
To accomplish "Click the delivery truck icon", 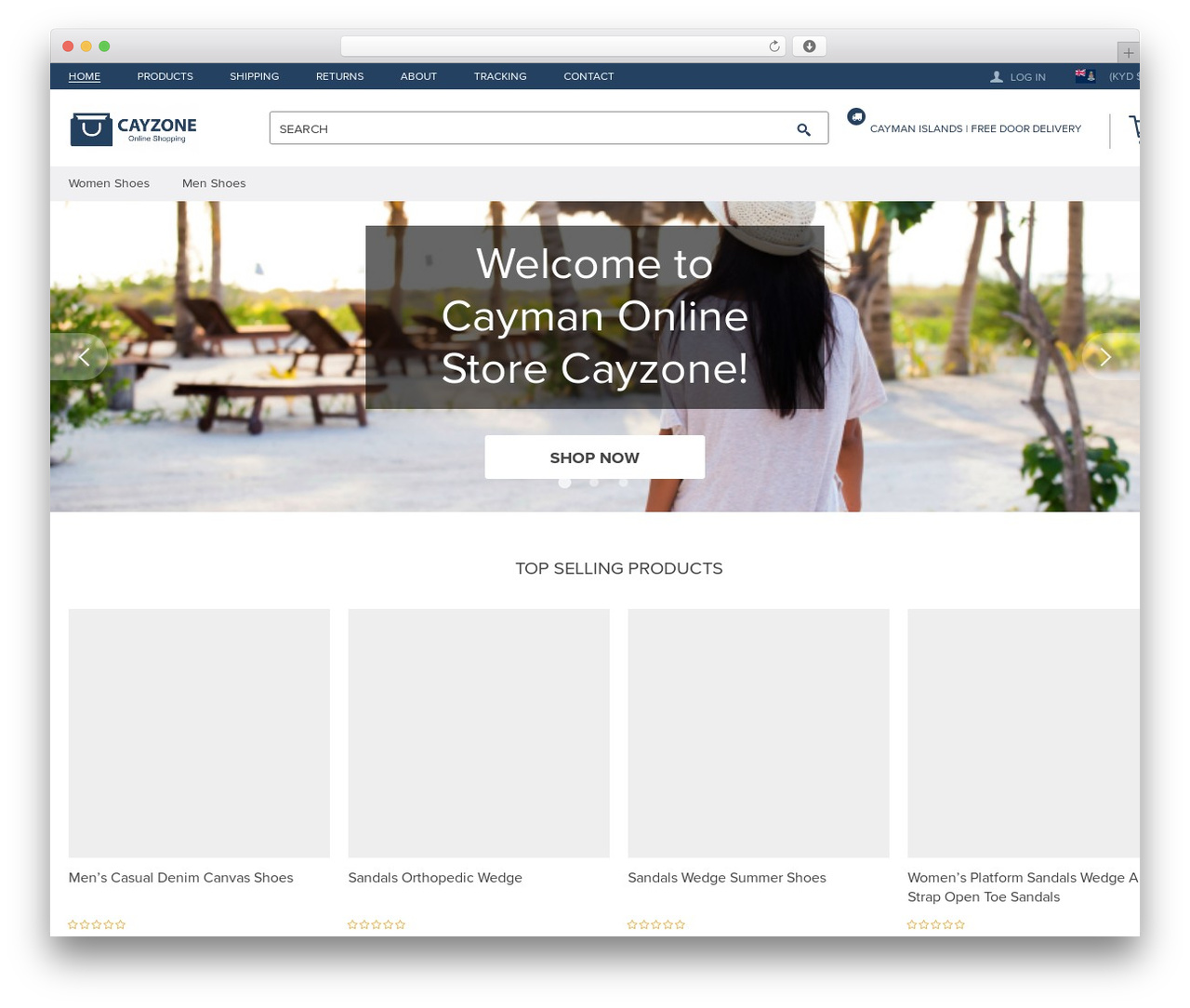I will (x=856, y=116).
